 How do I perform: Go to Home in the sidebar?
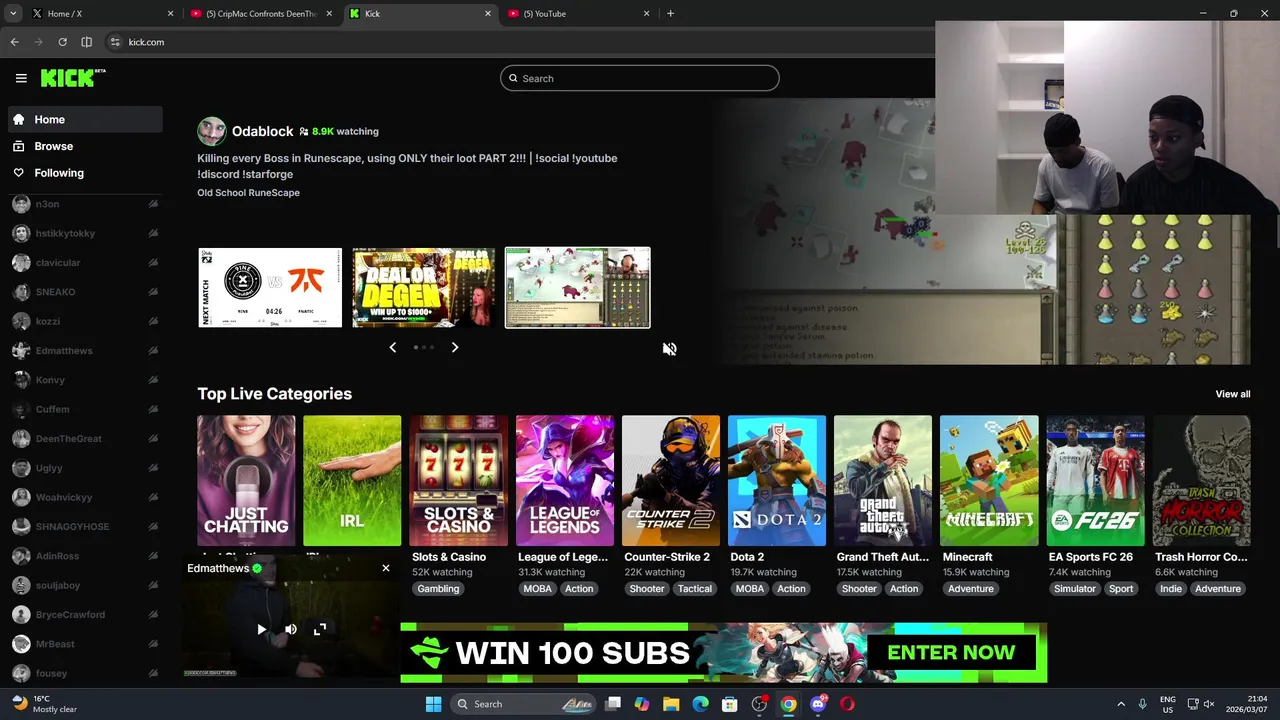85,119
